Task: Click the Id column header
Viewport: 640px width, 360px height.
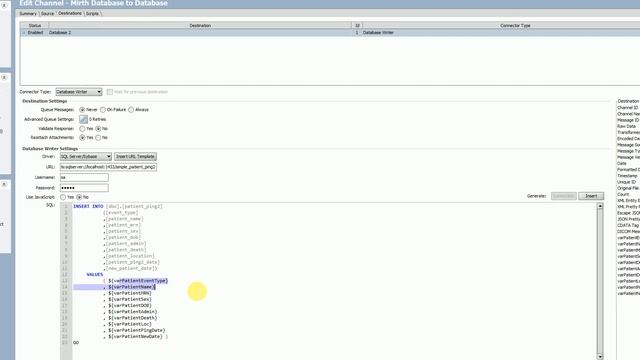Action: (357, 25)
